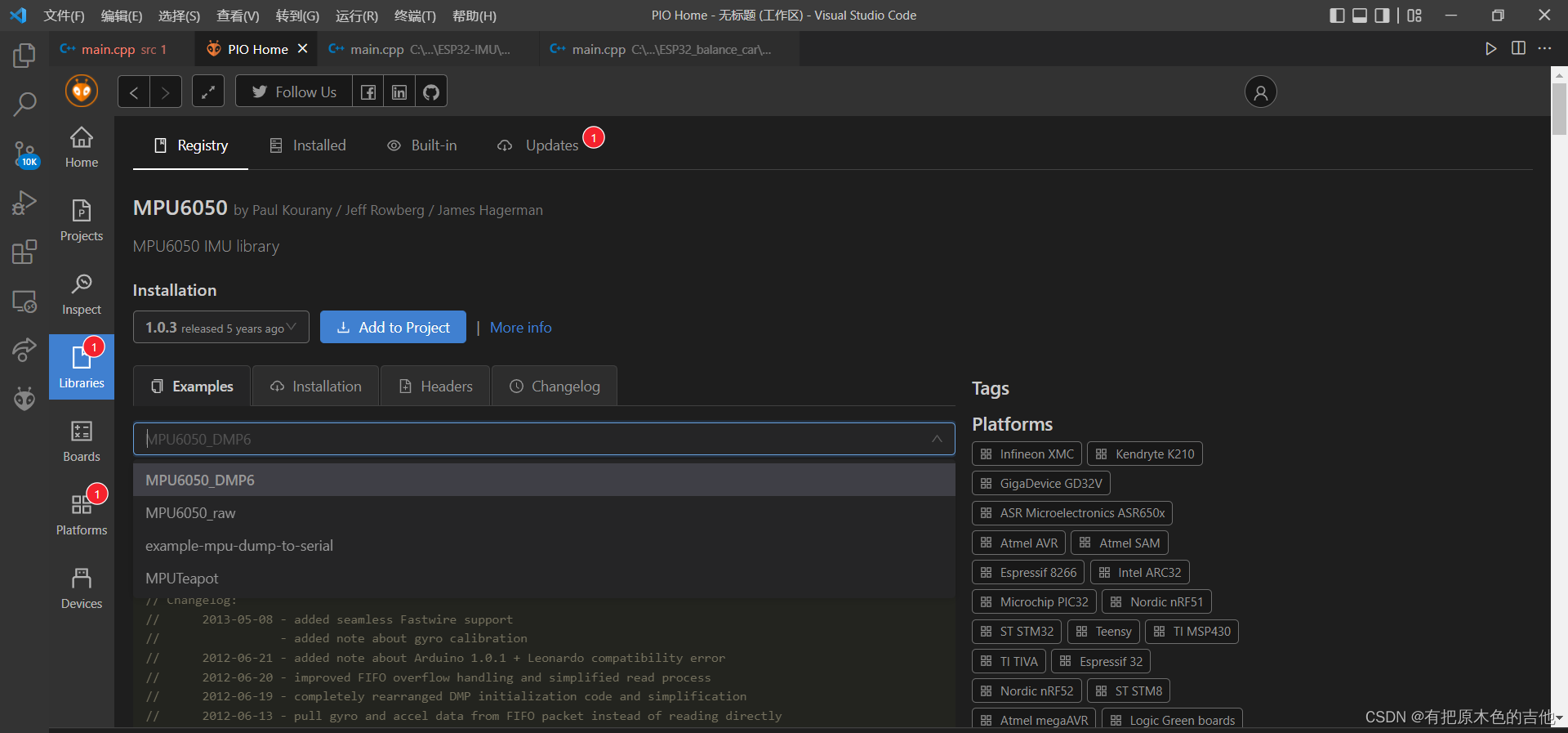The height and width of the screenshot is (733, 1568).
Task: Go back with the left arrow button
Action: [134, 92]
